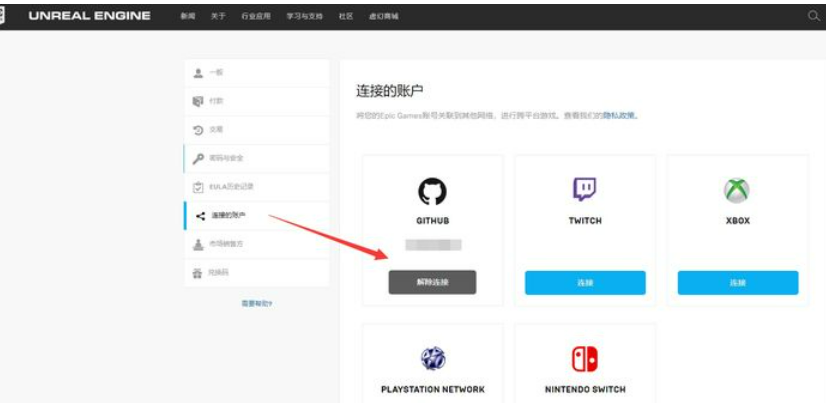This screenshot has width=826, height=403.
Task: Click the 连接的账户 page heading
Action: [390, 91]
